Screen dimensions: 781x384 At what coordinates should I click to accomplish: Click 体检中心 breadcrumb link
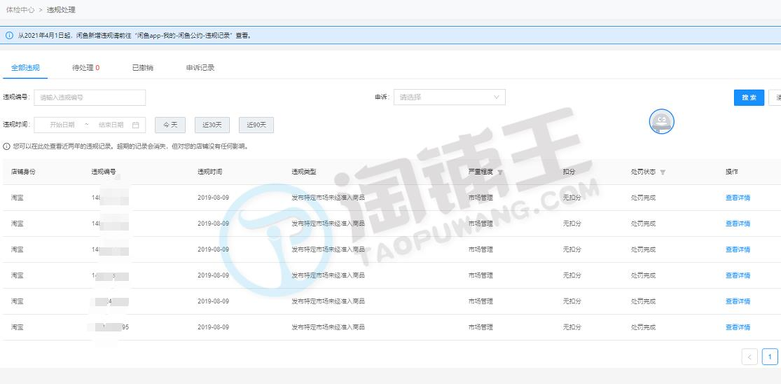20,9
